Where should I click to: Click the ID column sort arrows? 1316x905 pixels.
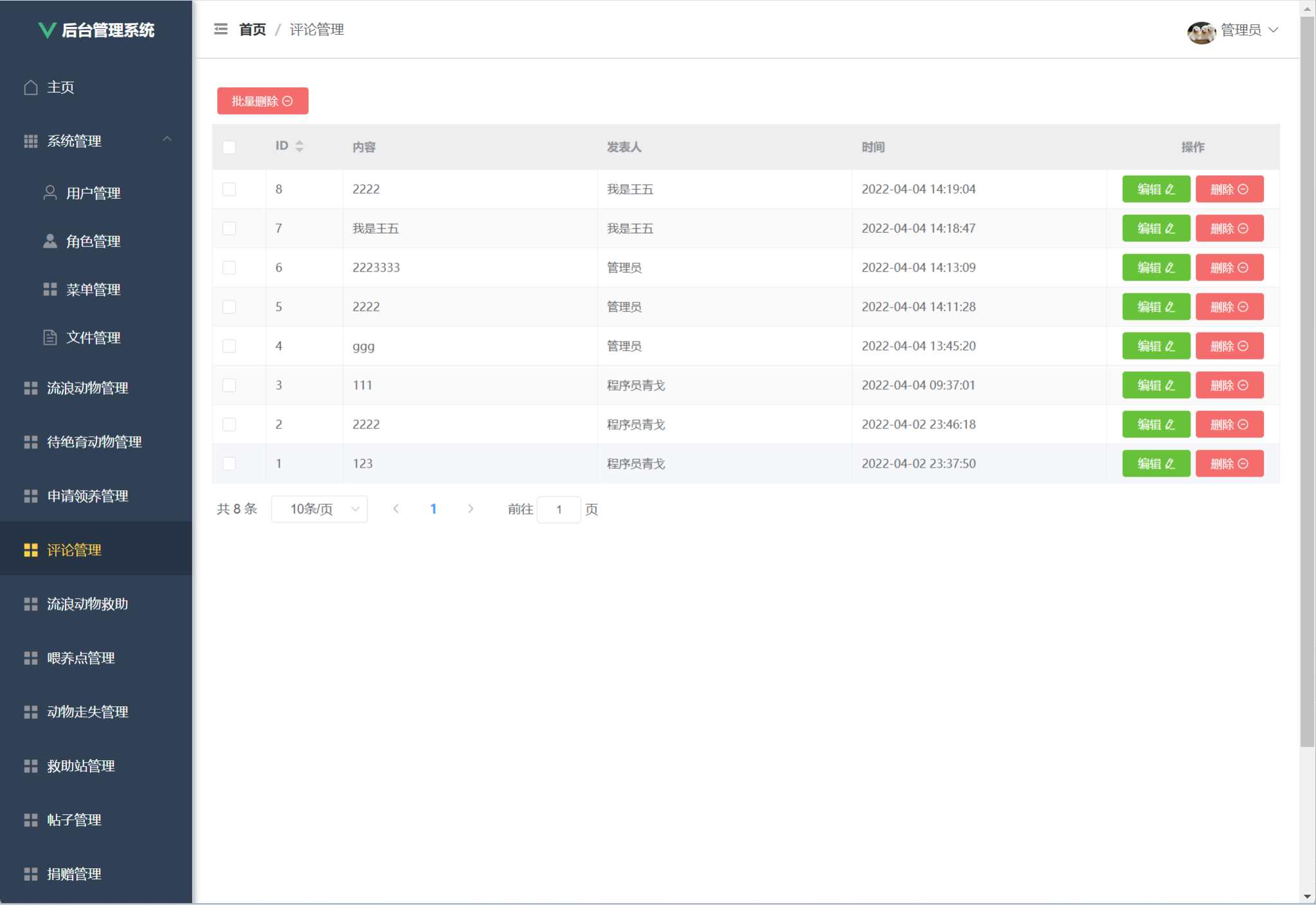point(300,146)
